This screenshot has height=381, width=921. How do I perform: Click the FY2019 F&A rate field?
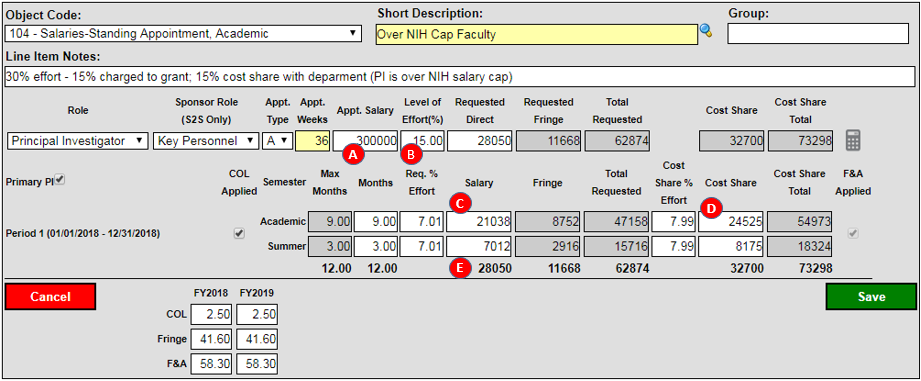click(257, 363)
